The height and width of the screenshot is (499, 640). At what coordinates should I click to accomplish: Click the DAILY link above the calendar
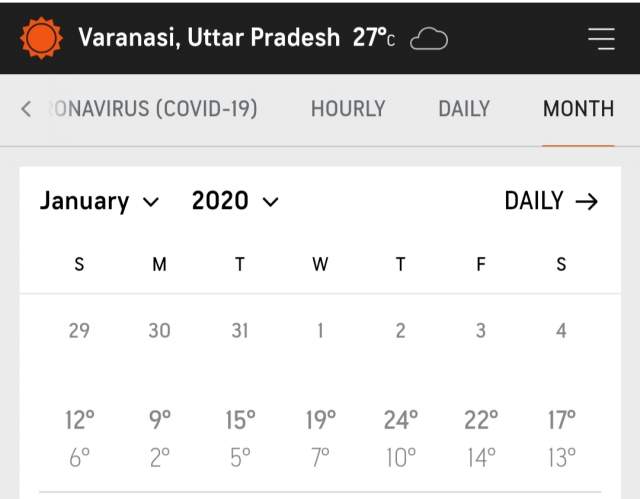[534, 201]
